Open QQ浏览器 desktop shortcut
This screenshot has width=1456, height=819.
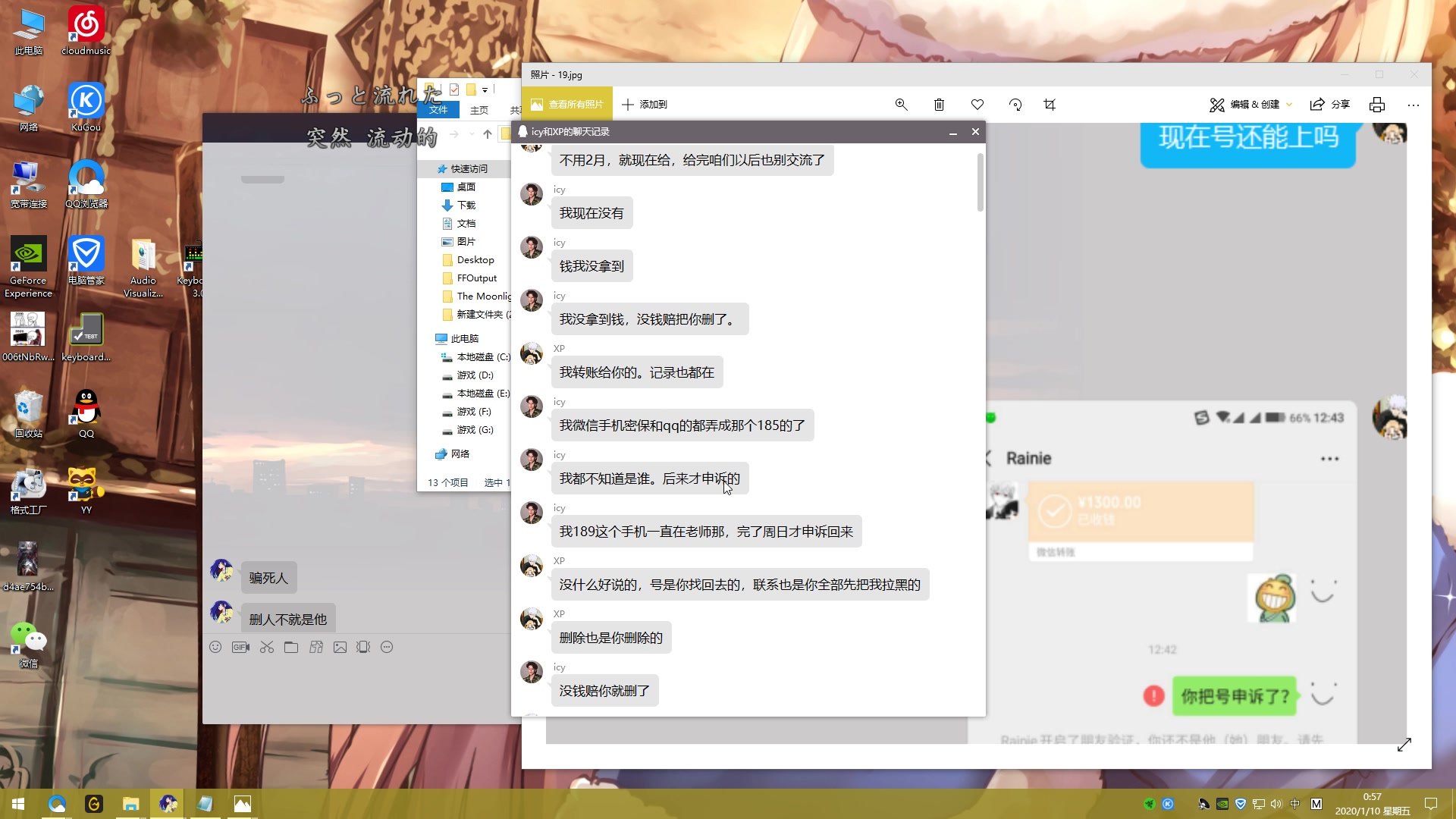[x=86, y=184]
